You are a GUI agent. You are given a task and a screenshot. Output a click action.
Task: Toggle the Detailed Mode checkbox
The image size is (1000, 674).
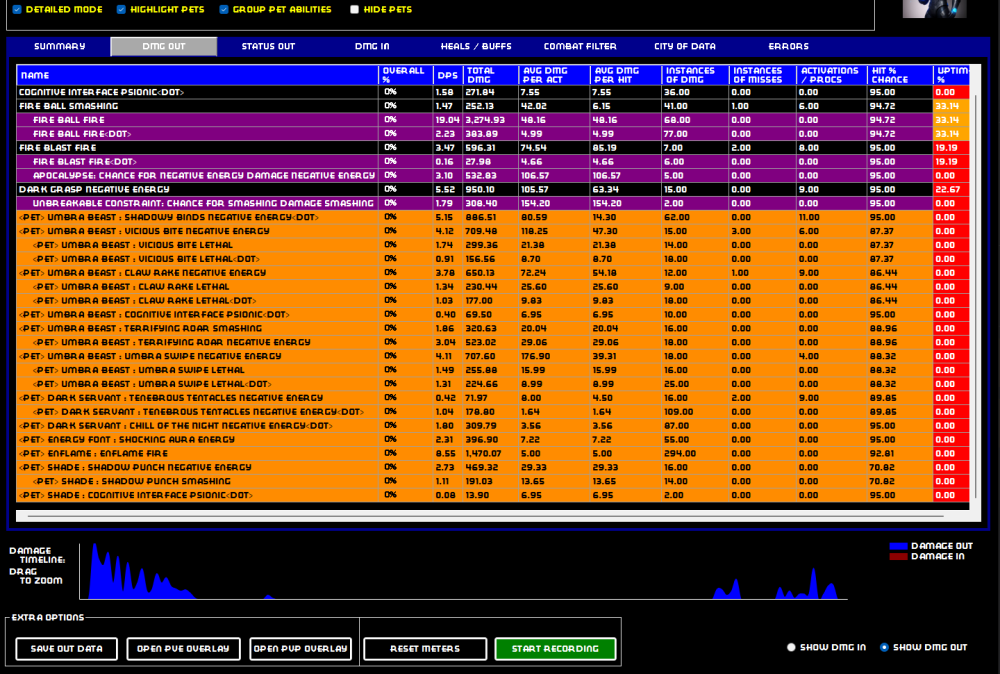pyautogui.click(x=17, y=10)
